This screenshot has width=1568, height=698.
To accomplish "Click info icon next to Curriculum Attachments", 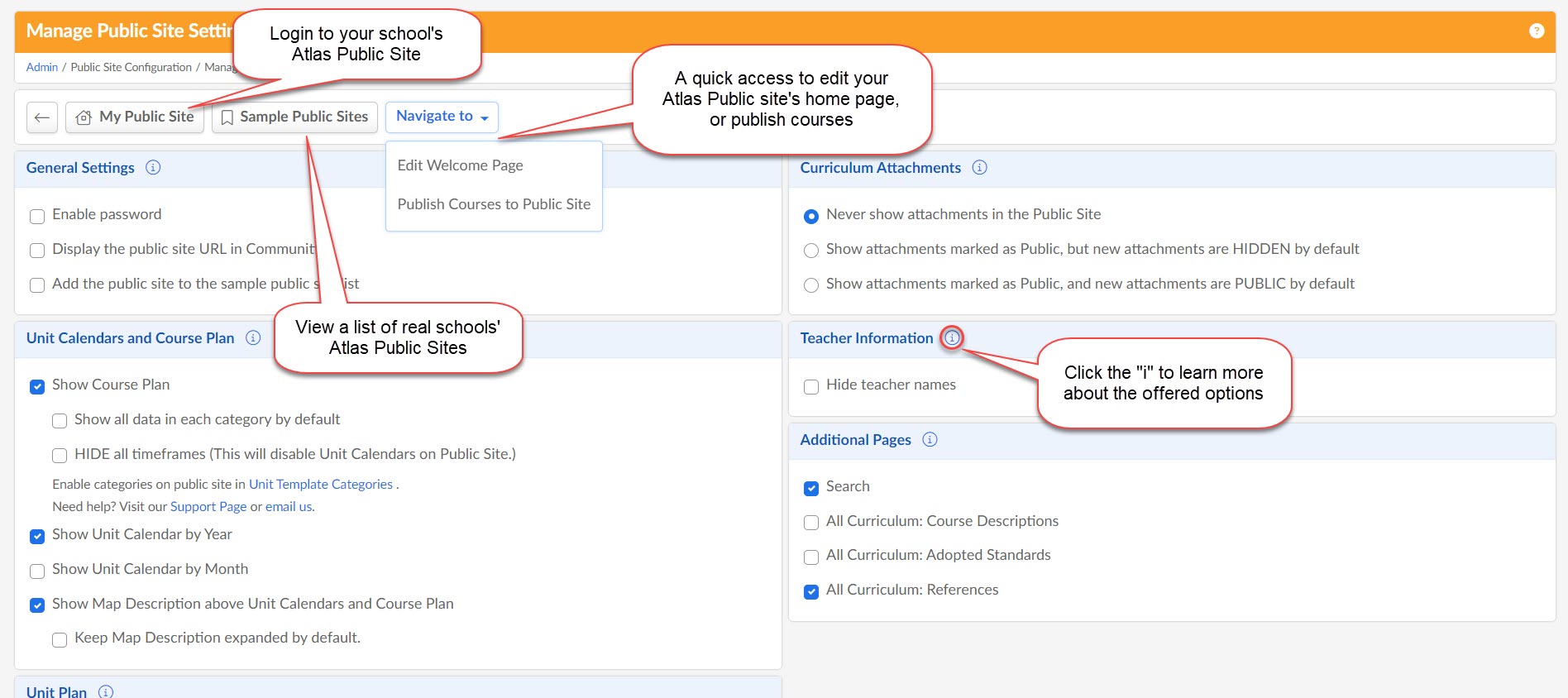I will pos(980,167).
